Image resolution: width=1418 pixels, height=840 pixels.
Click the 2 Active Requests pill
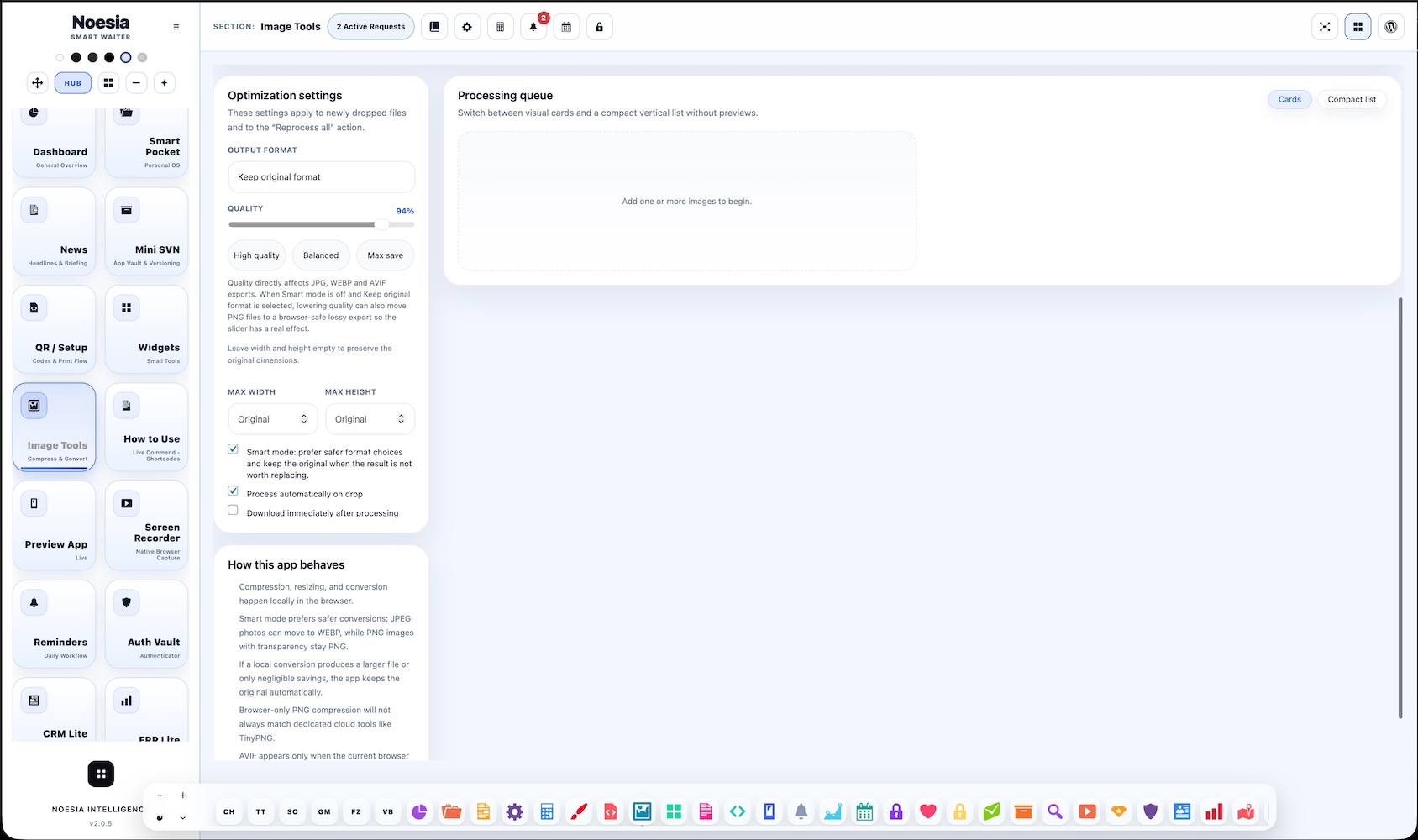[370, 27]
